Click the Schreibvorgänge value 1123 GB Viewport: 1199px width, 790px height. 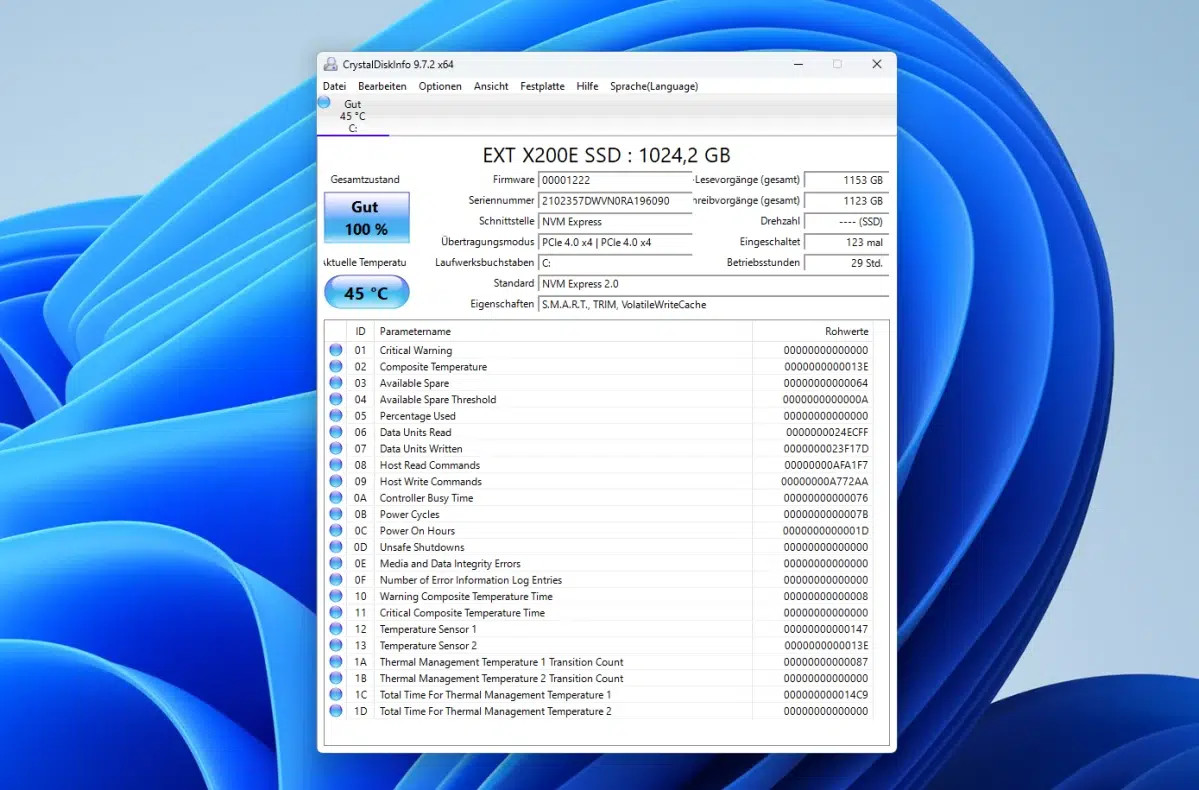click(x=846, y=201)
